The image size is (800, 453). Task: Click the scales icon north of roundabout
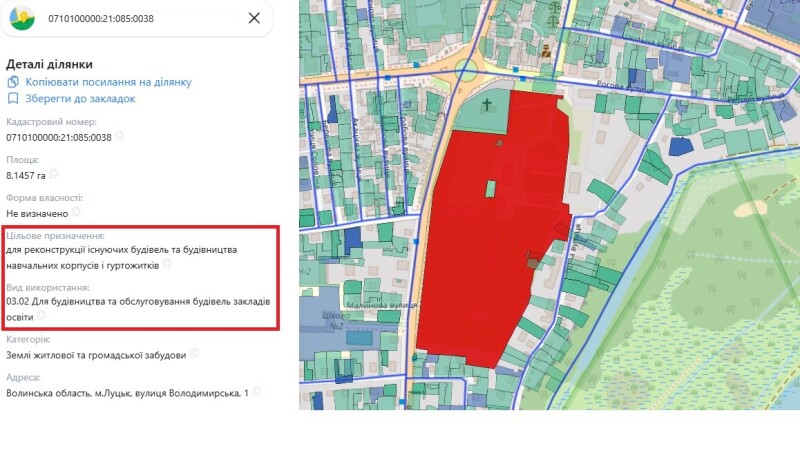click(x=546, y=49)
